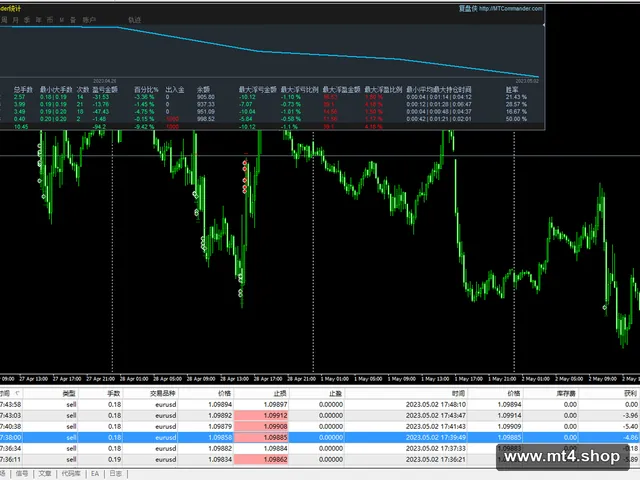This screenshot has height=480, width=640.
Task: Sort trades by the 交易品种 column header
Action: point(162,393)
